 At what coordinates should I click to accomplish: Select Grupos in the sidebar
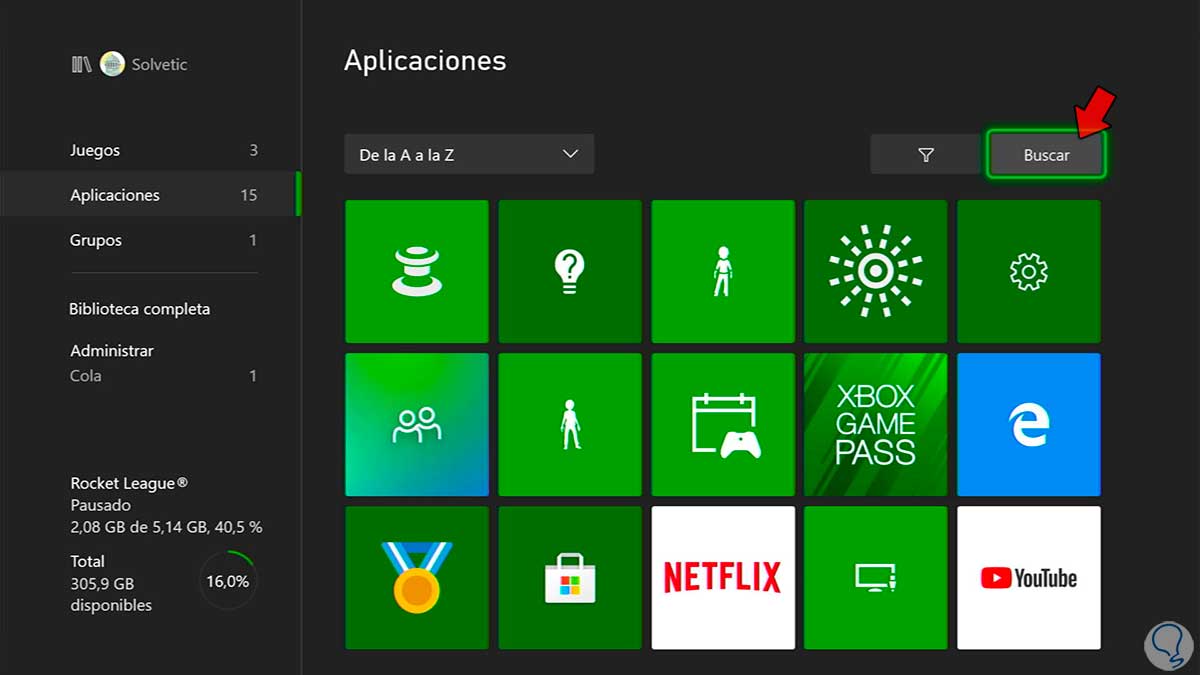pos(150,240)
